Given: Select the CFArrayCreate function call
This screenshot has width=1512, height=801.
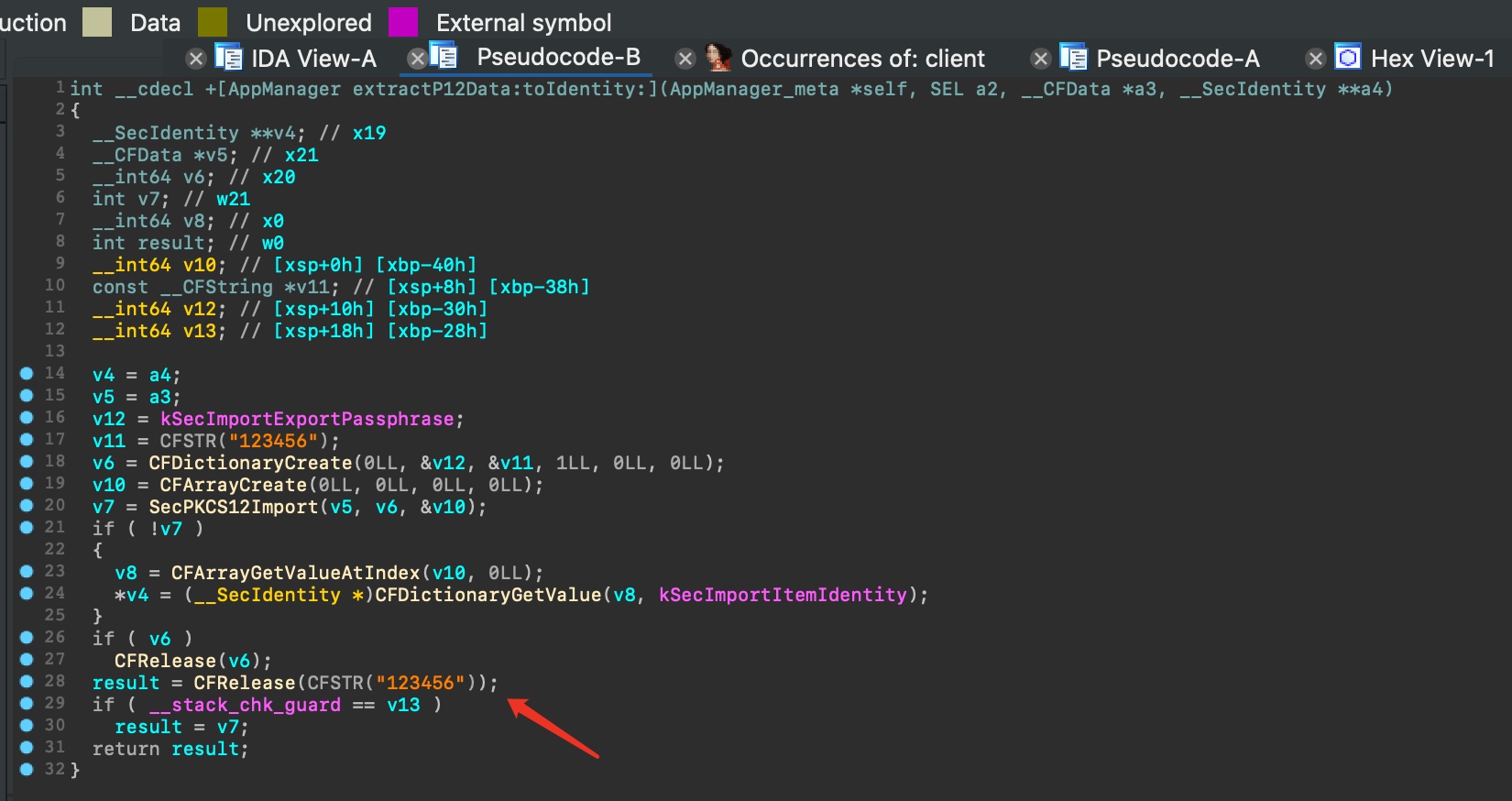Looking at the screenshot, I should point(234,485).
